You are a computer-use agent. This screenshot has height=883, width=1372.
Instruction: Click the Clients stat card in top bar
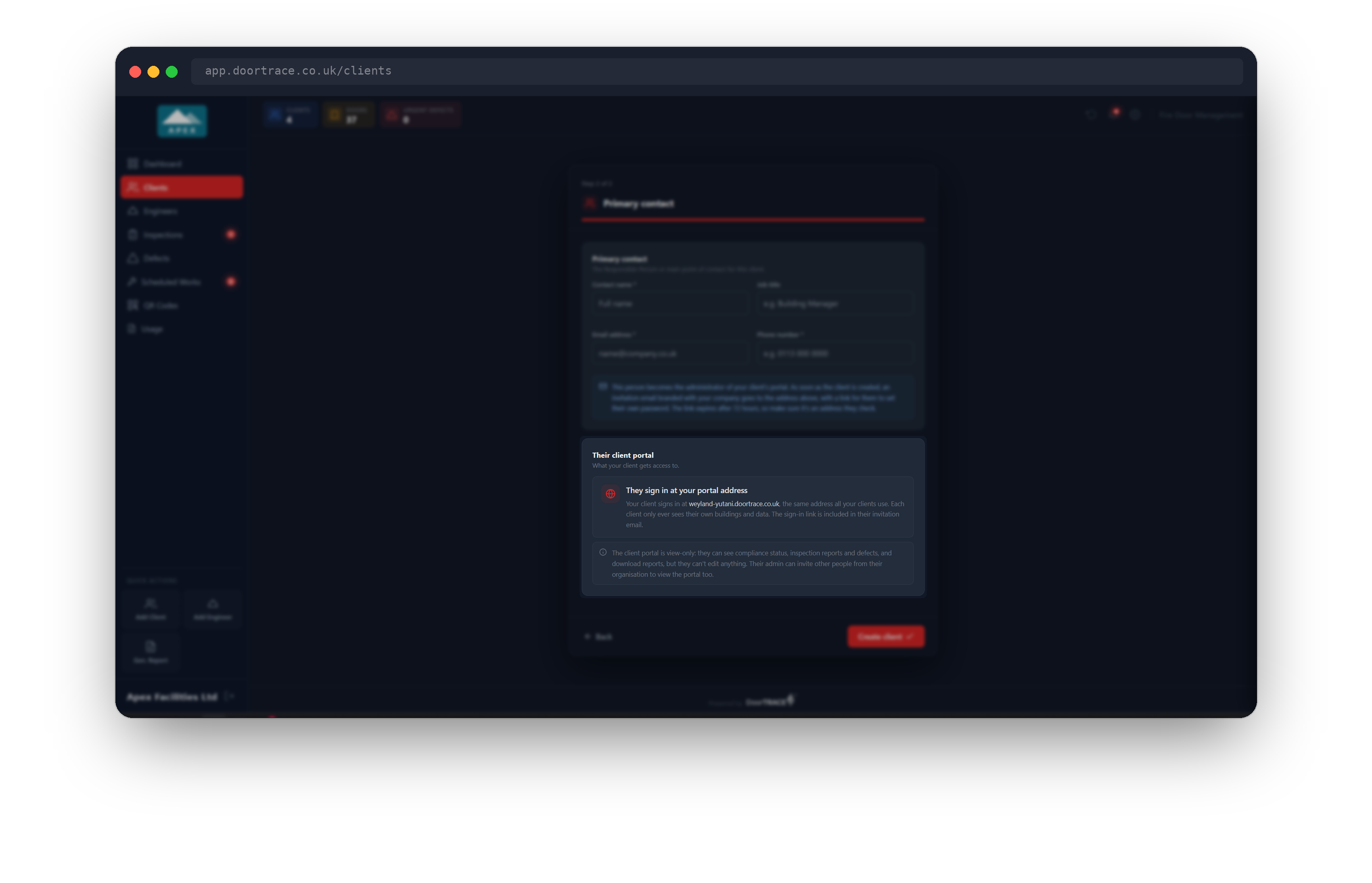(290, 115)
